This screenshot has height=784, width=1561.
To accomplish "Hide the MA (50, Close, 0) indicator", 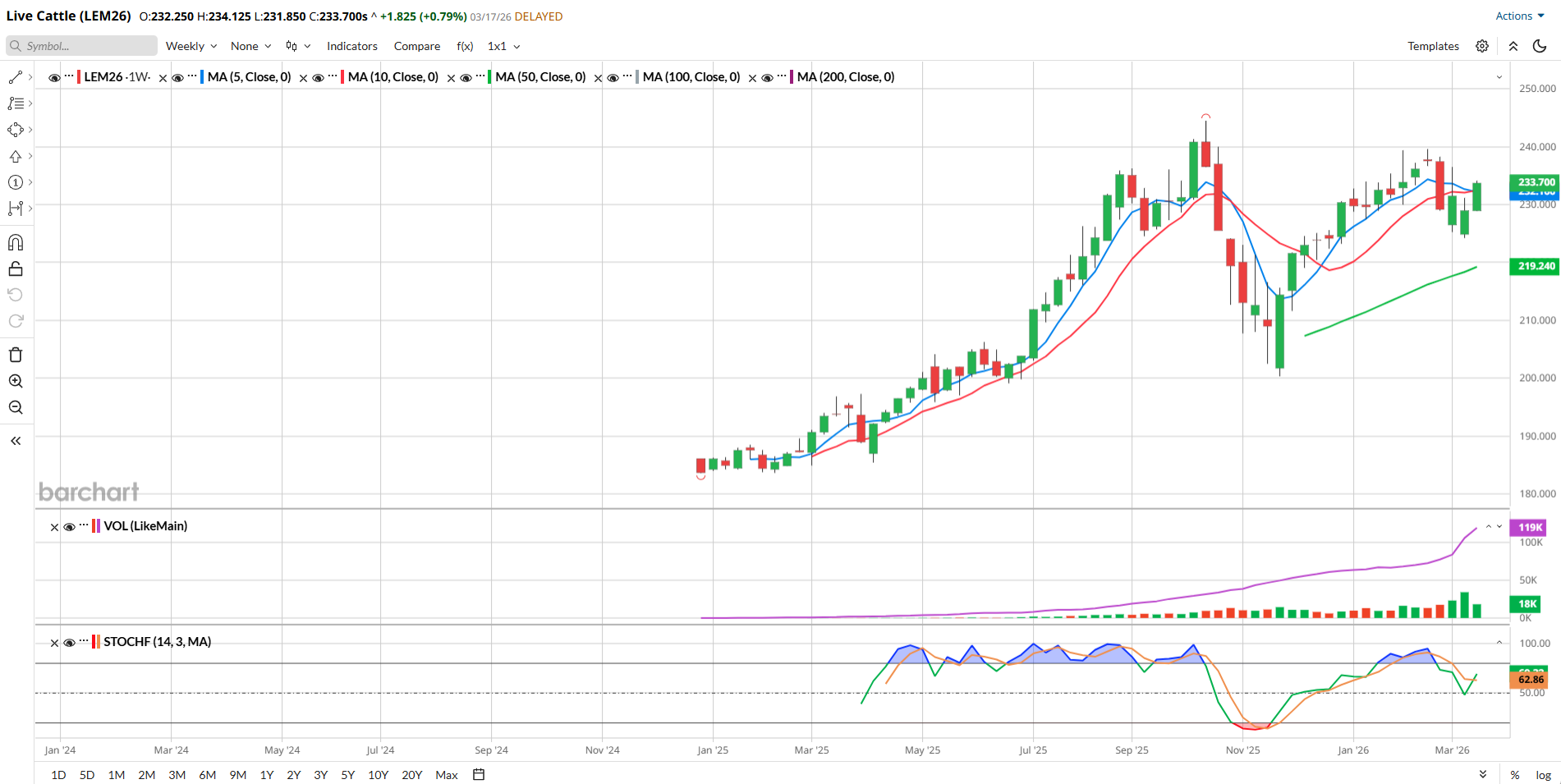I will pyautogui.click(x=466, y=78).
